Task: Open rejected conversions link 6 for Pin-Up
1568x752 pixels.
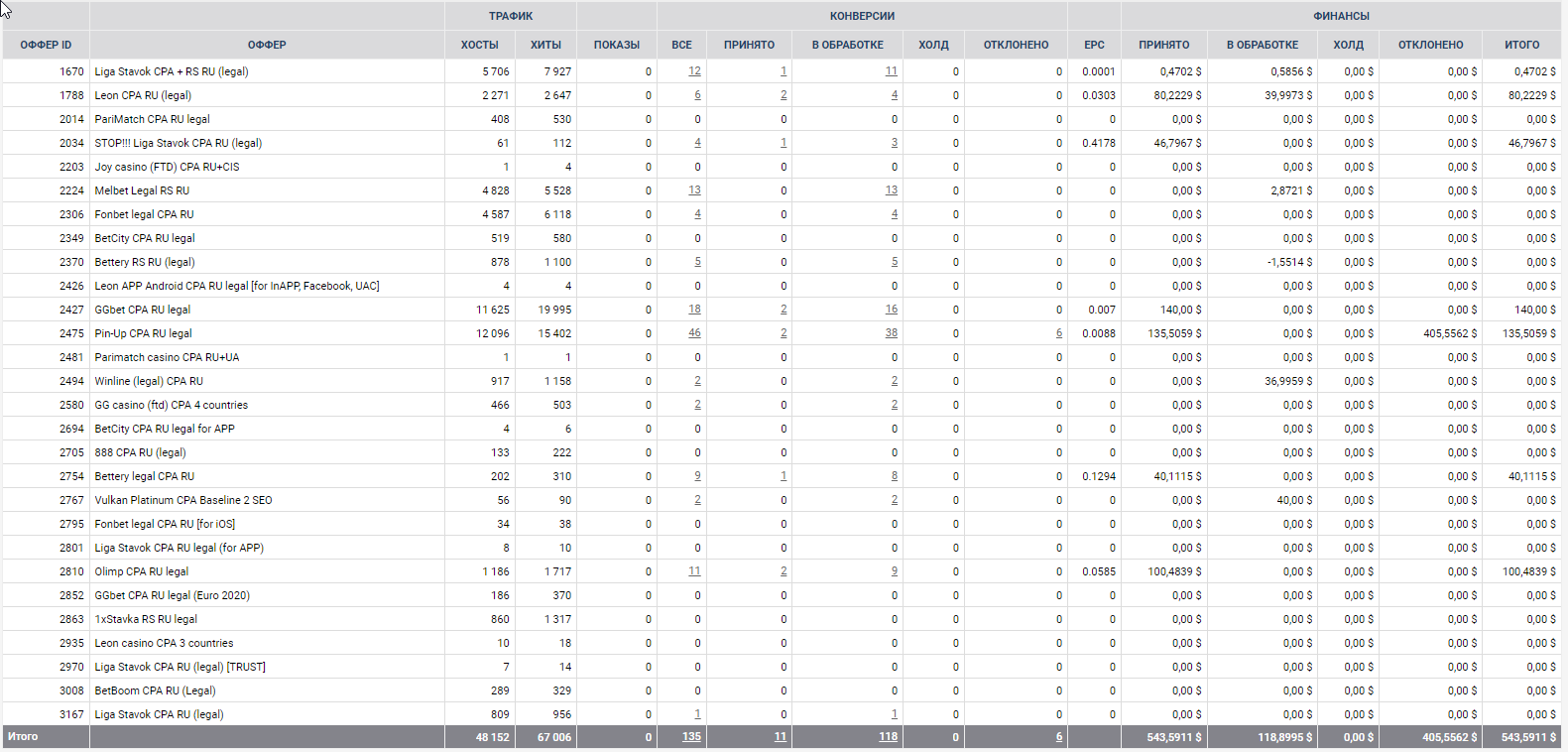Action: (x=1059, y=333)
